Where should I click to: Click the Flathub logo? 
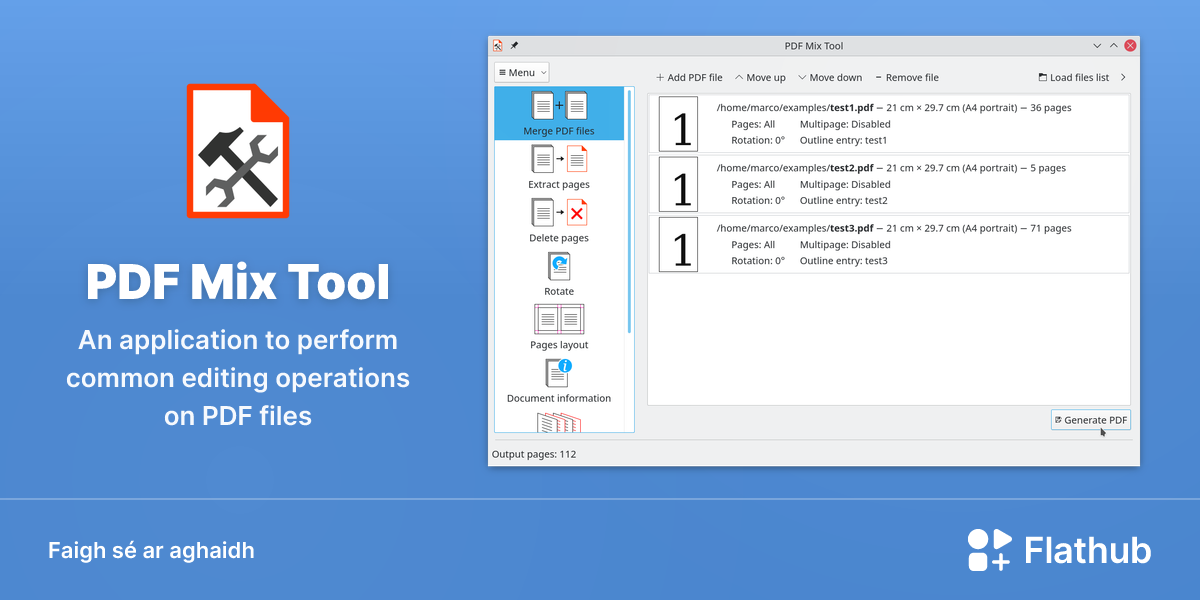click(1059, 550)
